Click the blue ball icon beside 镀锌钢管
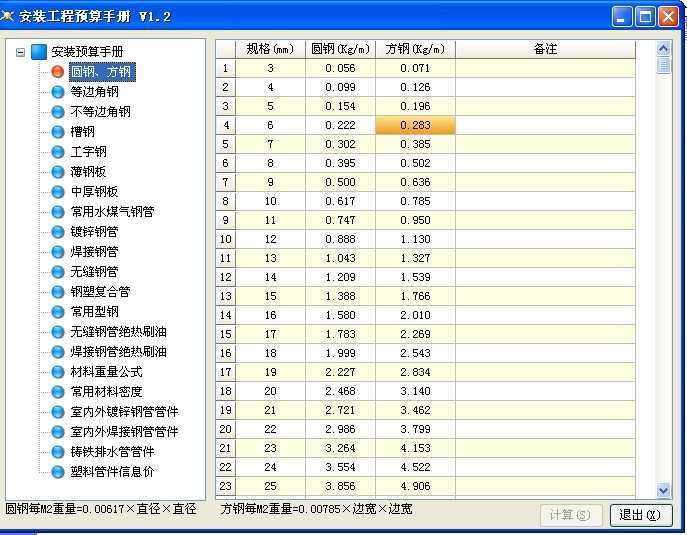Viewport: 687px width, 535px height. point(57,232)
